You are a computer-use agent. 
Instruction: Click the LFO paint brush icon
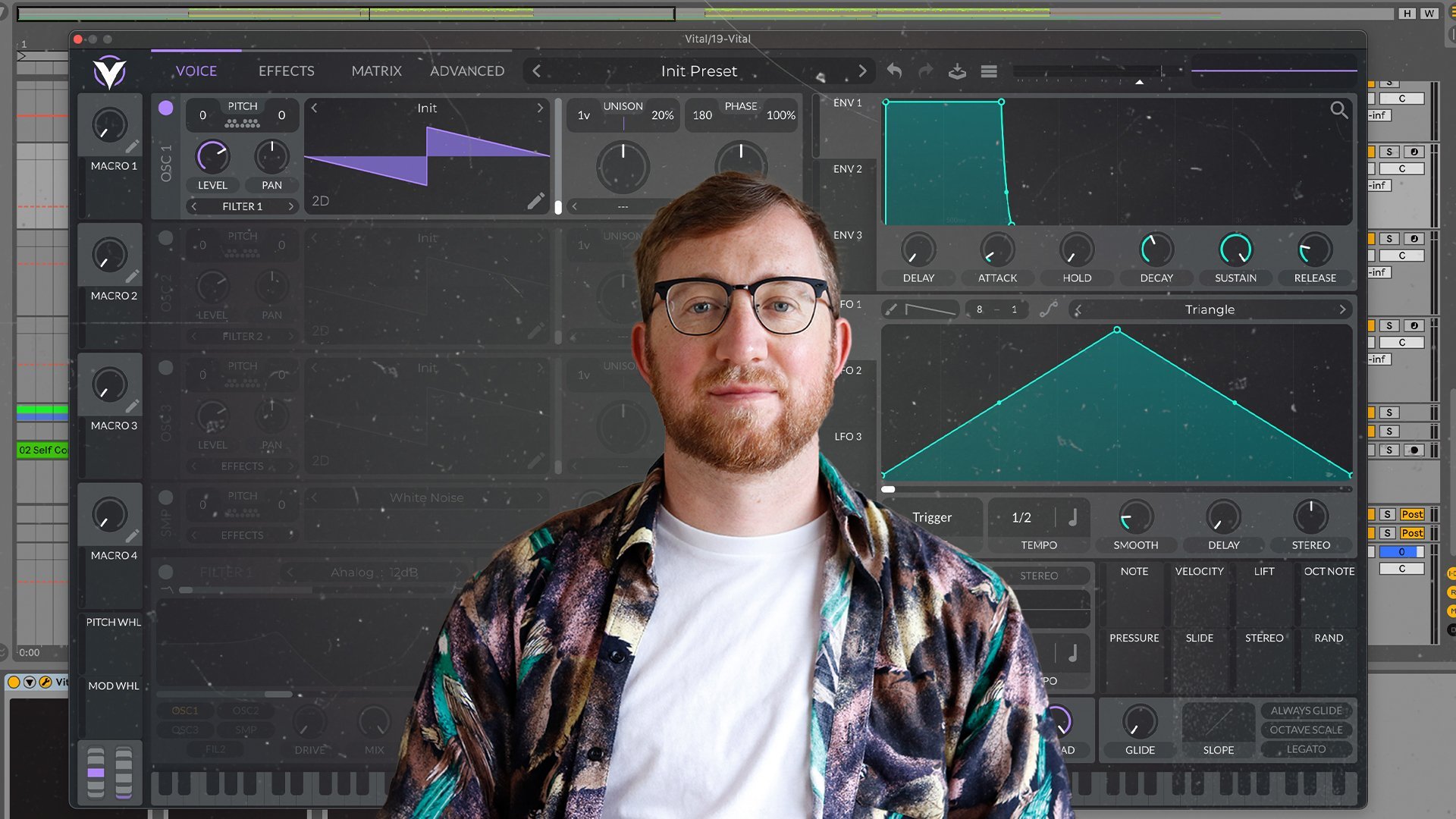892,309
